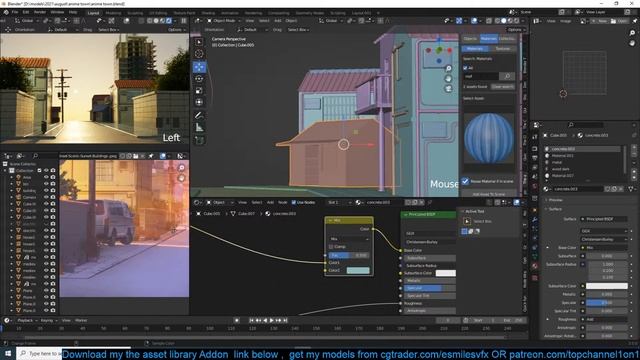Open Christensen-Burley subsurface method dropdown in properties
Viewport: 640px width, 360px height.
(x=604, y=239)
